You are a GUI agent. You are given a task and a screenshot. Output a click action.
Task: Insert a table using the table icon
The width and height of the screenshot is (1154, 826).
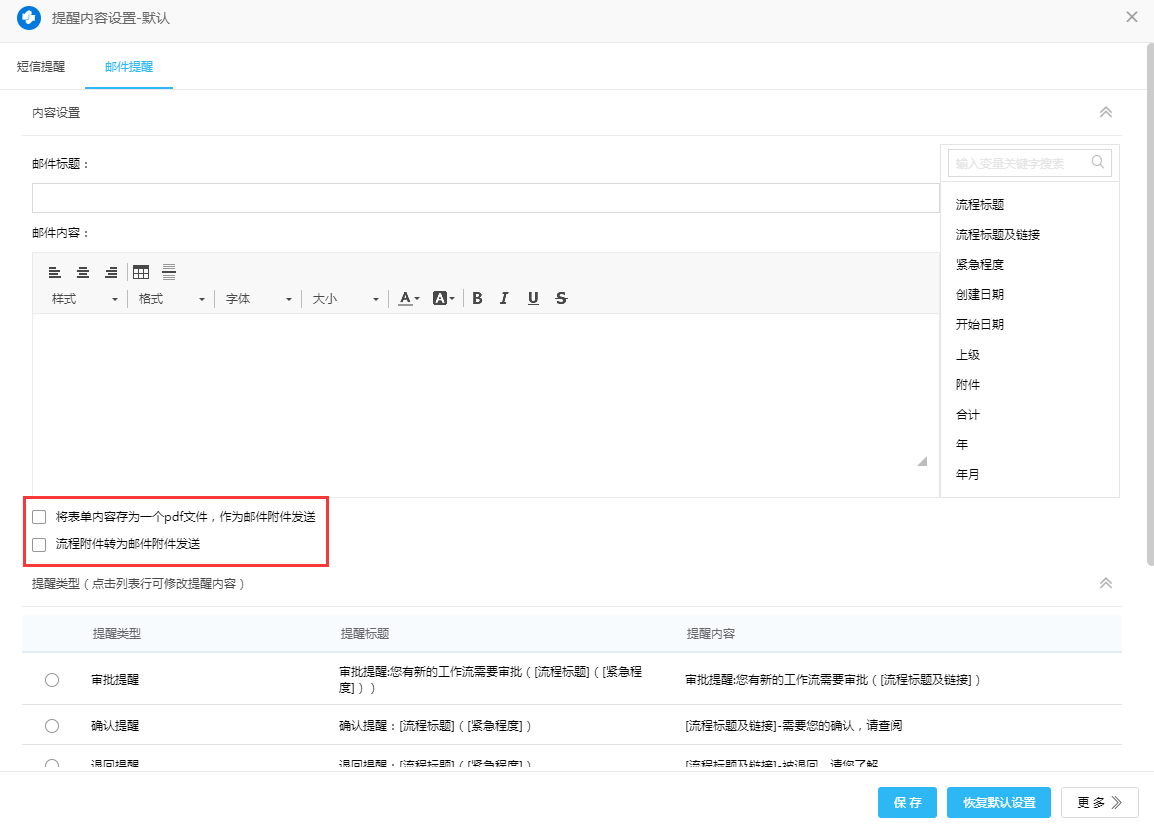pos(141,272)
